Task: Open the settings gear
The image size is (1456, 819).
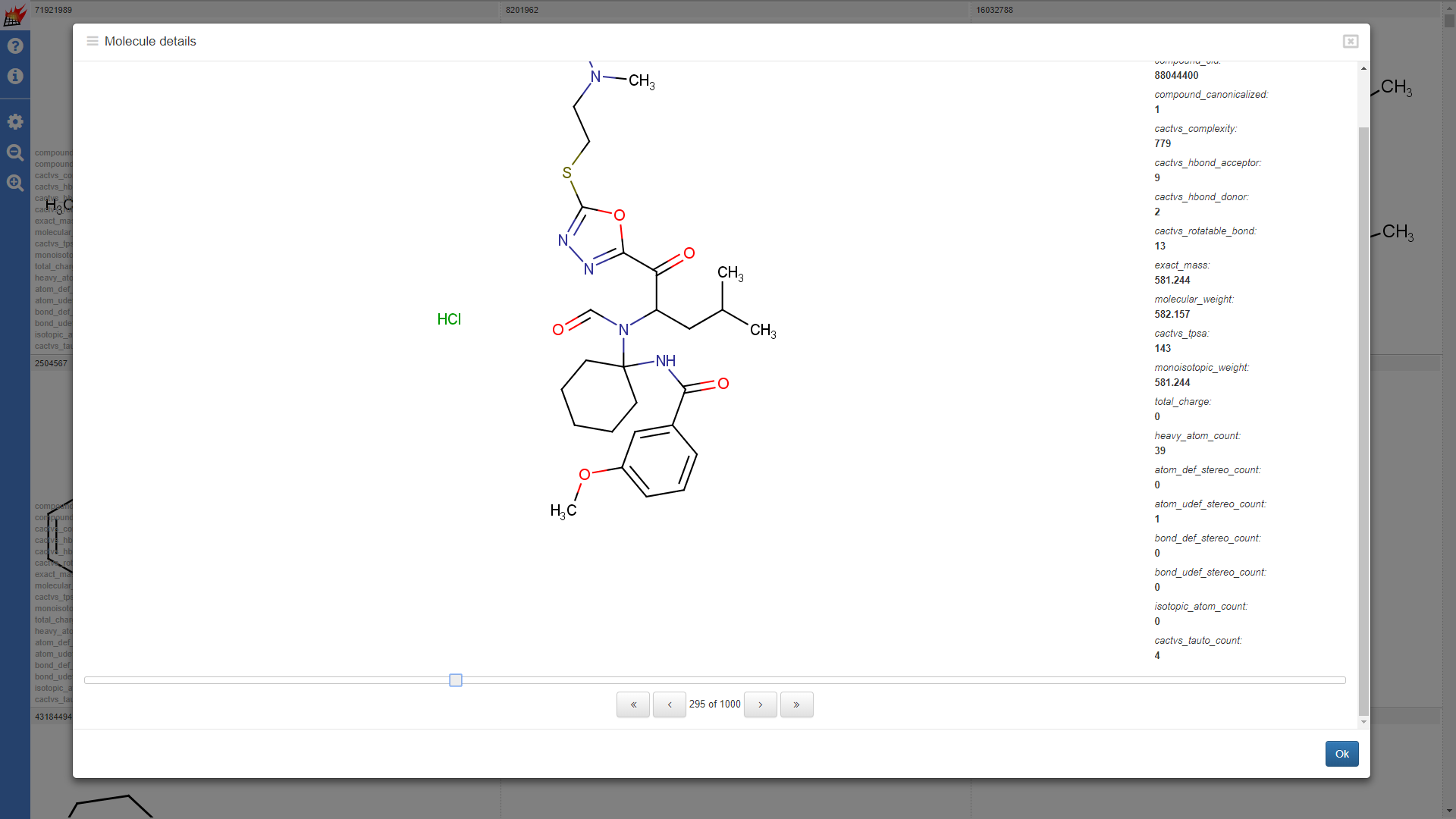Action: (x=15, y=121)
